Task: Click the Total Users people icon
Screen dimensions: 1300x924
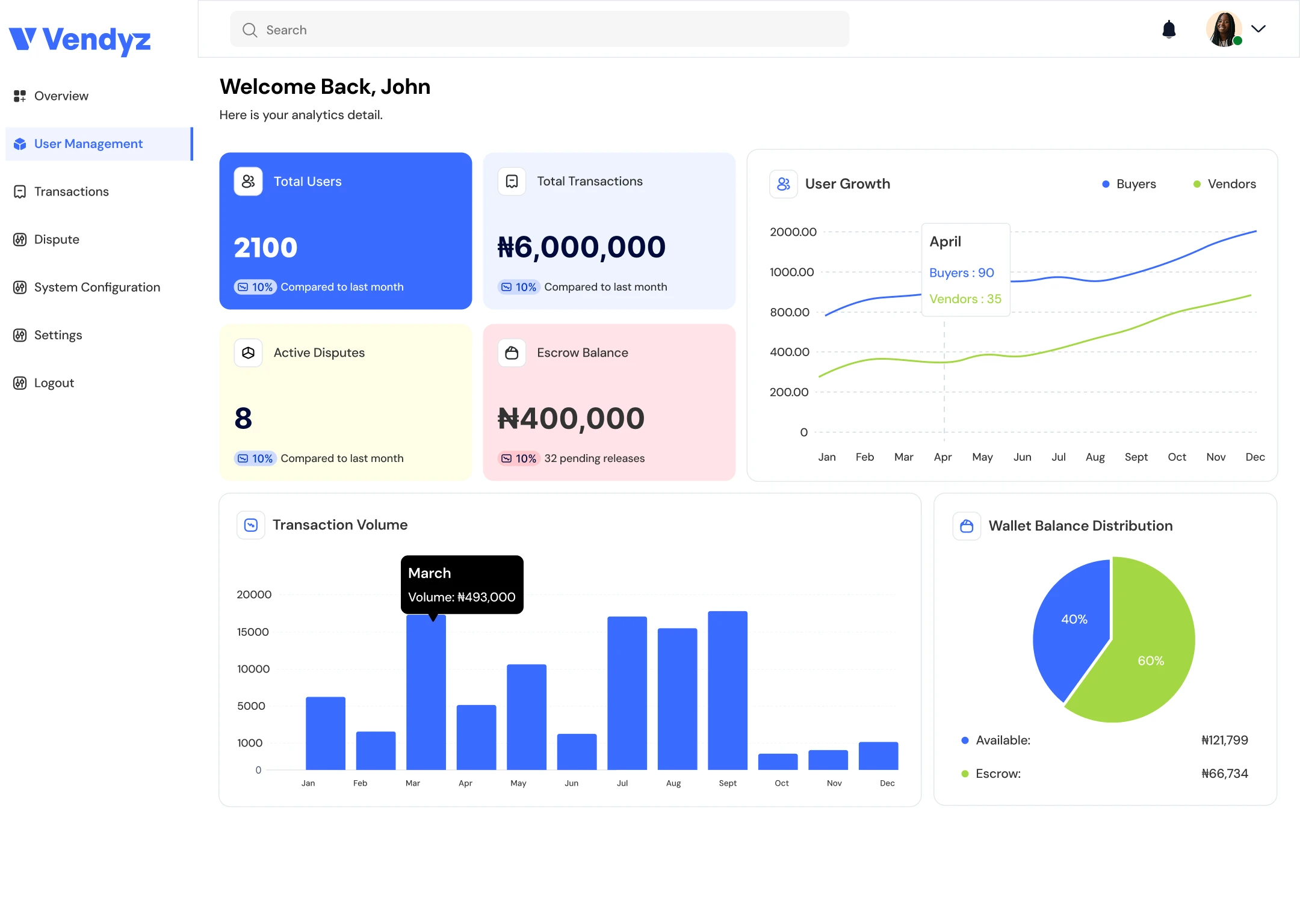Action: [248, 181]
